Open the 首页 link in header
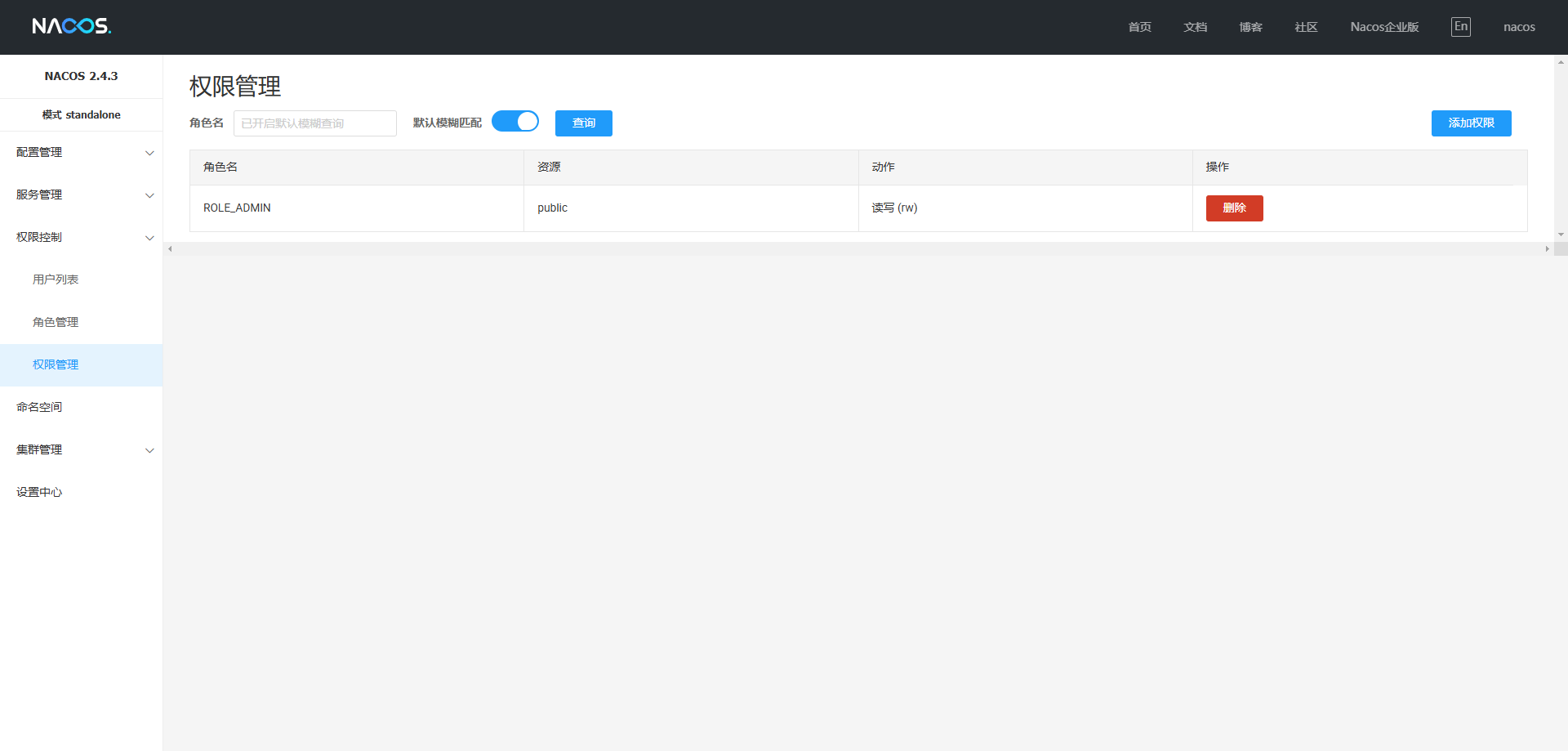Screen dimensions: 1568x751 1140,27
